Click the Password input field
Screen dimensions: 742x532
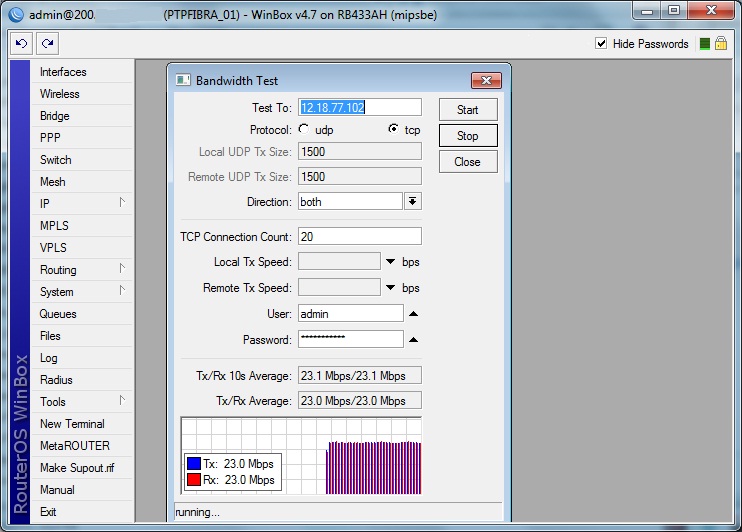click(x=351, y=339)
